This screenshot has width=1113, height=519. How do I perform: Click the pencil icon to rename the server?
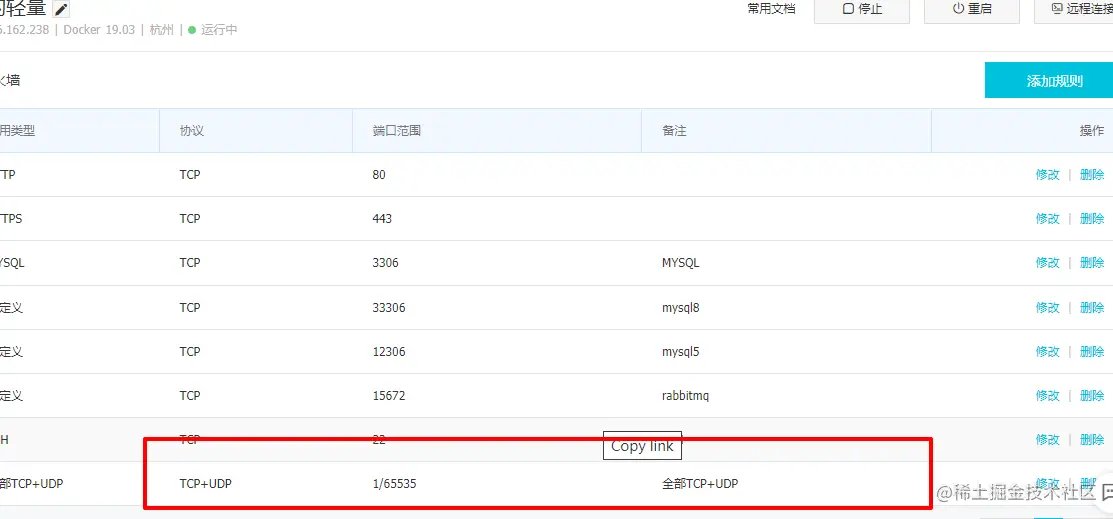pos(62,9)
